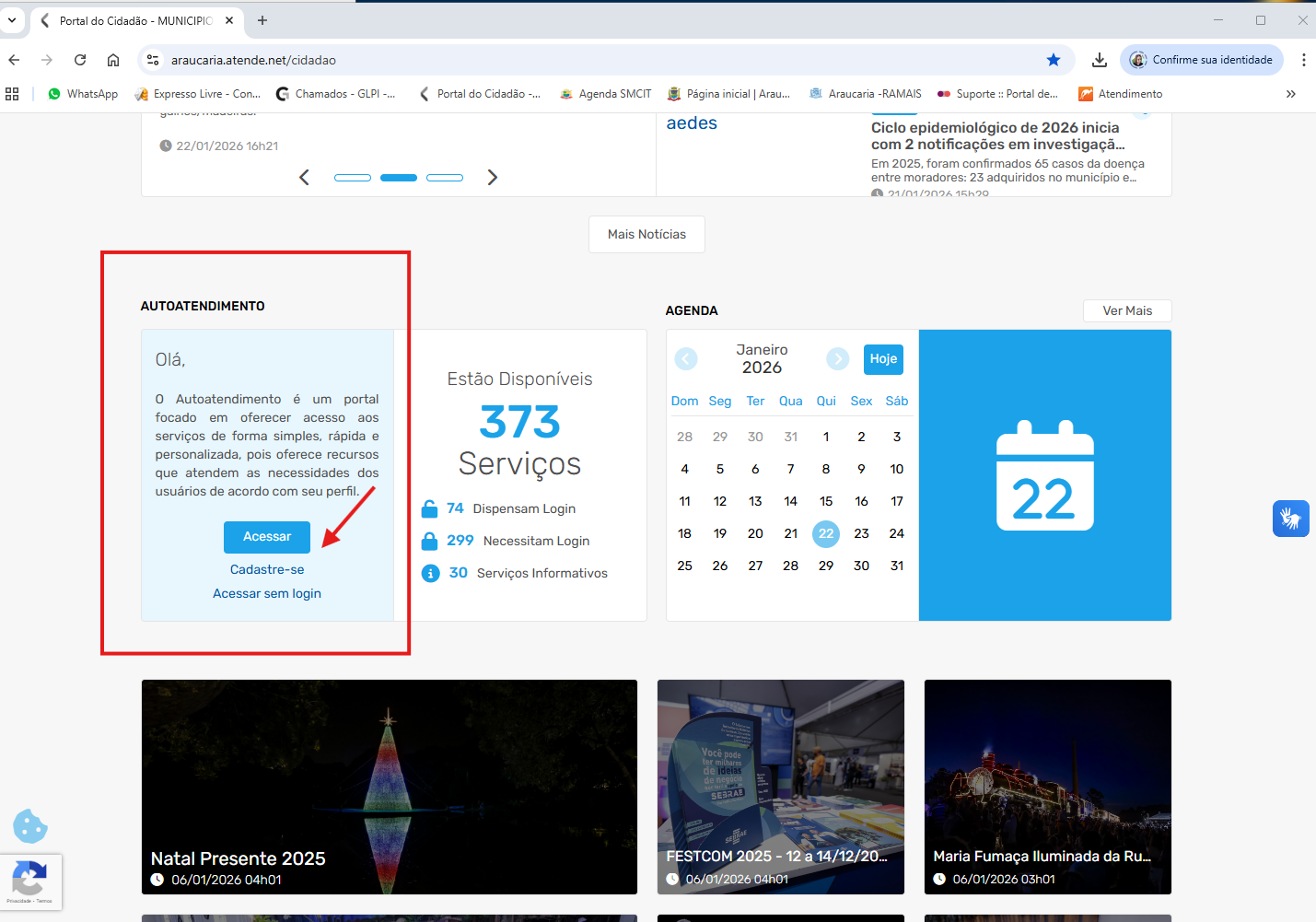Screen dimensions: 1316x922
Task: Open the browser home page
Action: point(113,60)
